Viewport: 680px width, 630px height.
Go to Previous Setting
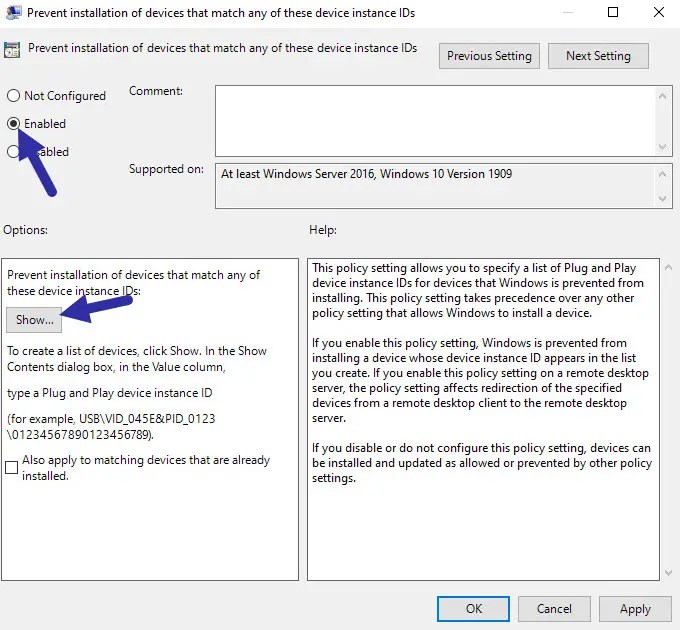click(489, 56)
